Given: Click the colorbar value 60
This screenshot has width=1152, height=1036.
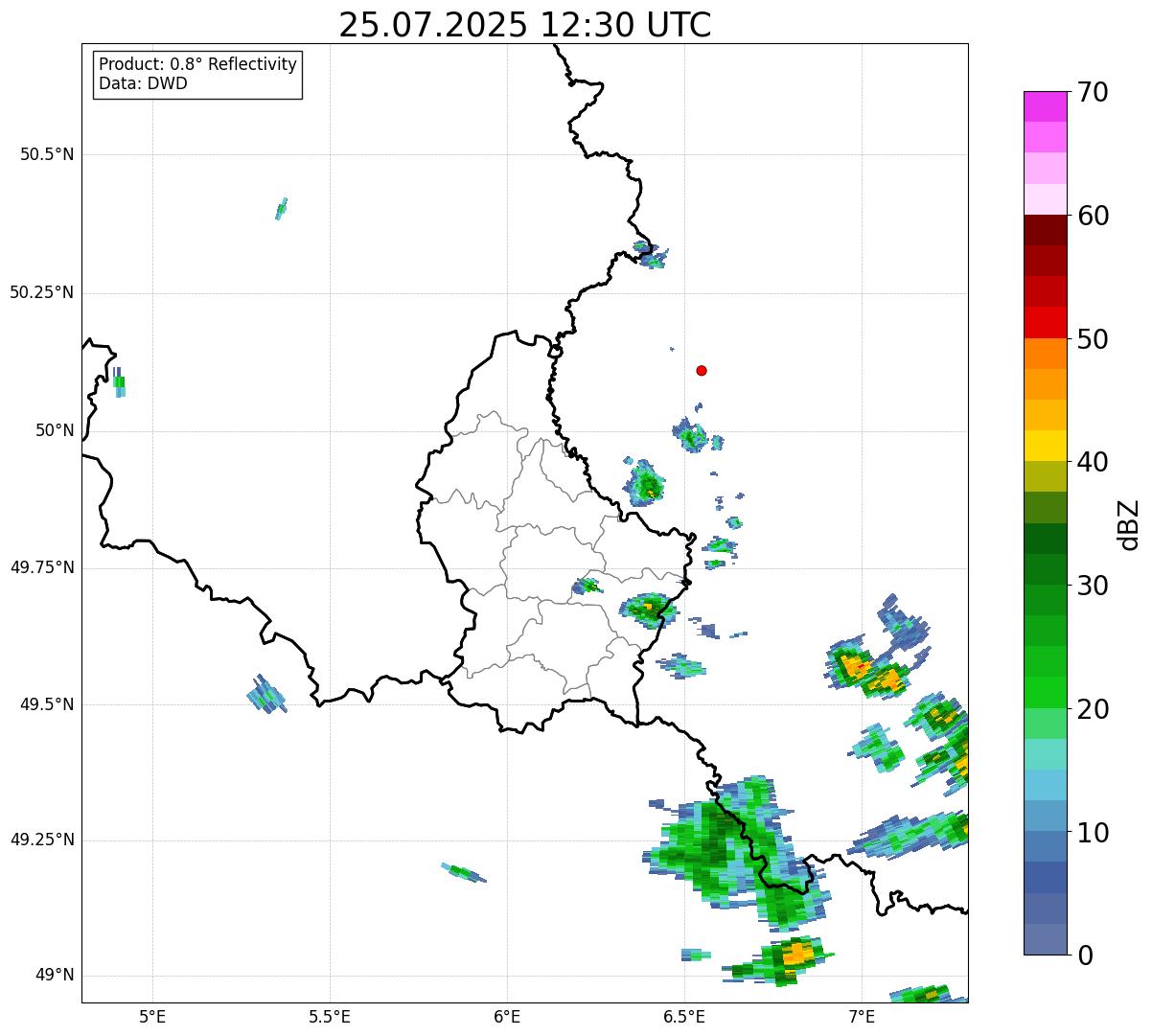Looking at the screenshot, I should click(x=1093, y=216).
